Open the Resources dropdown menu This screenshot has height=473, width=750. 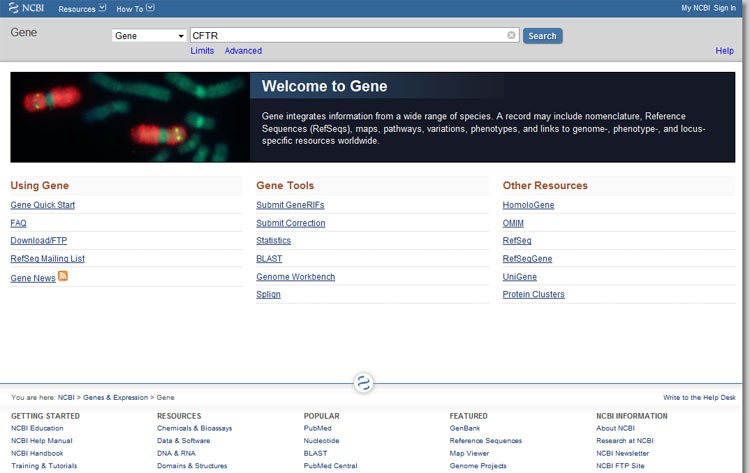point(82,9)
